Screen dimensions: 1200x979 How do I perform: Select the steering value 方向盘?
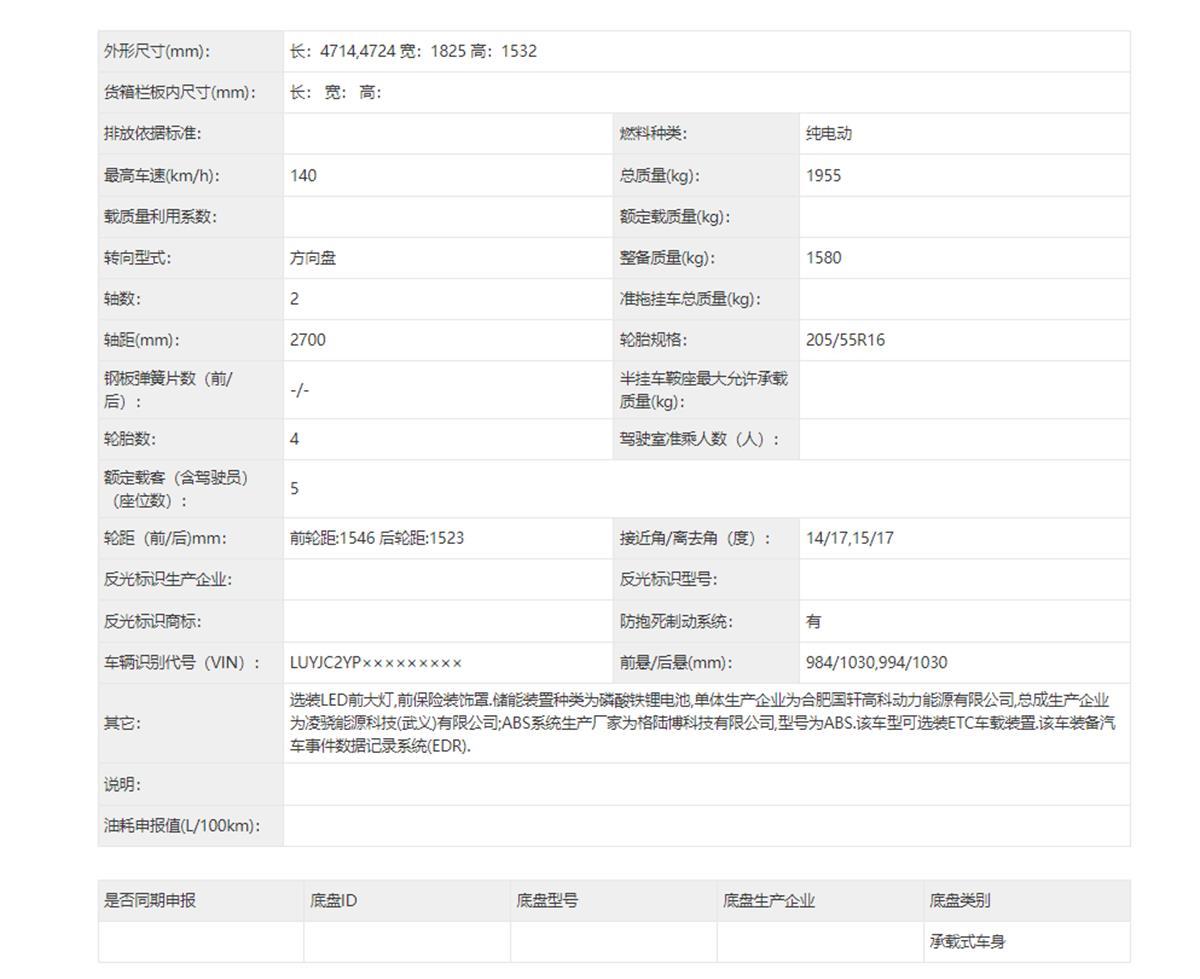click(313, 257)
